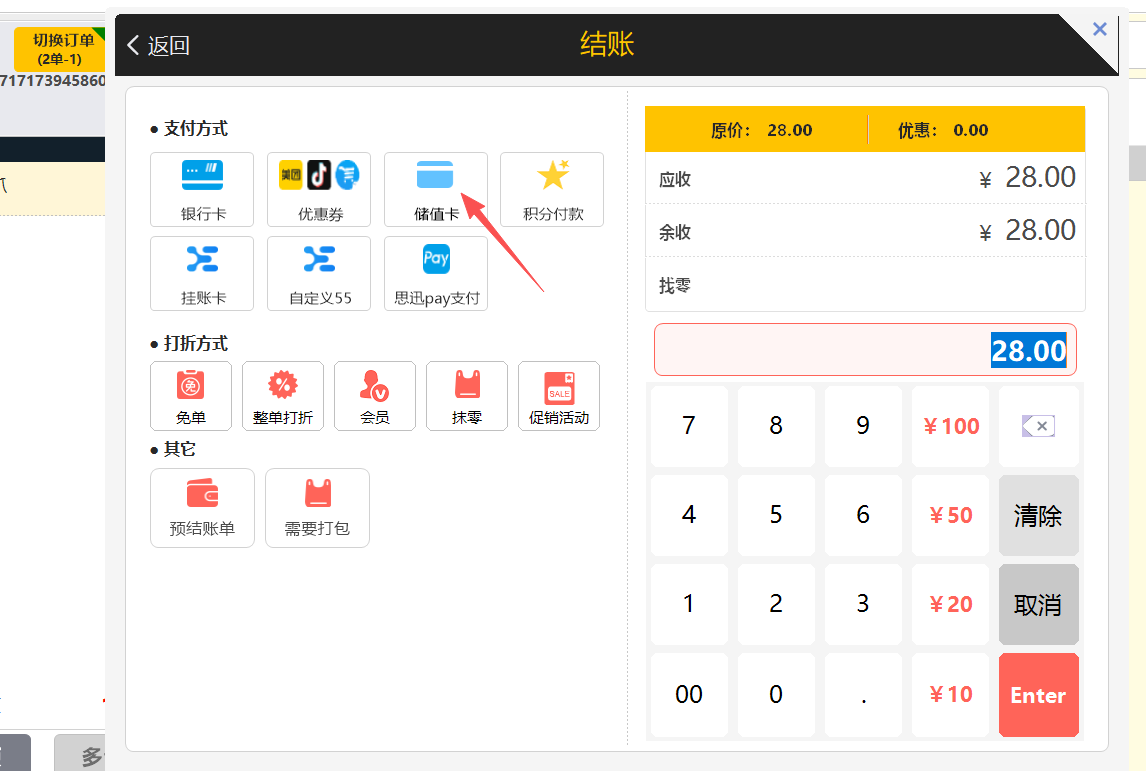
Task: Choose 优惠券 coupon payment option
Action: (x=319, y=189)
